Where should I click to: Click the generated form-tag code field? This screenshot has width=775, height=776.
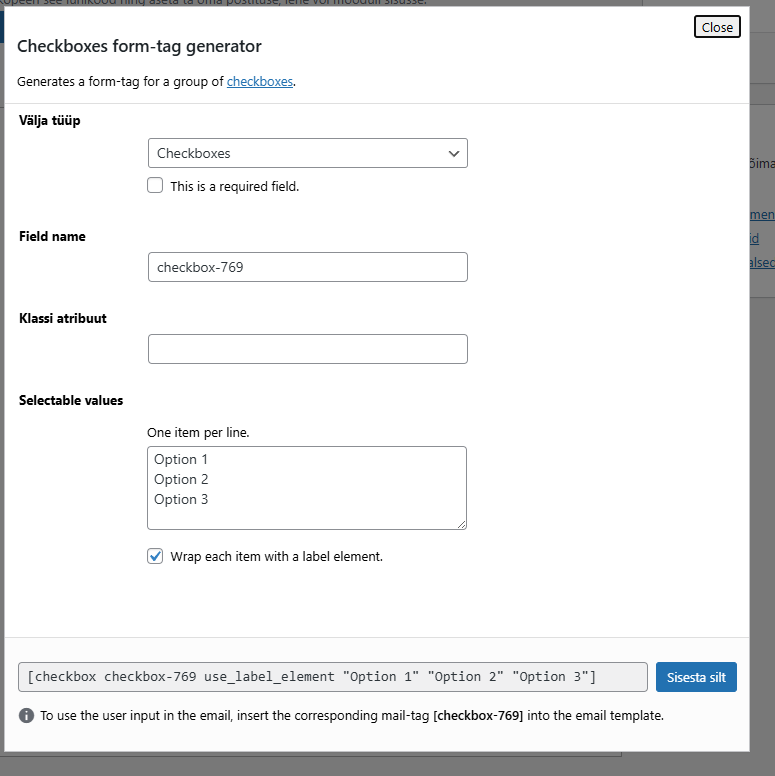point(332,677)
